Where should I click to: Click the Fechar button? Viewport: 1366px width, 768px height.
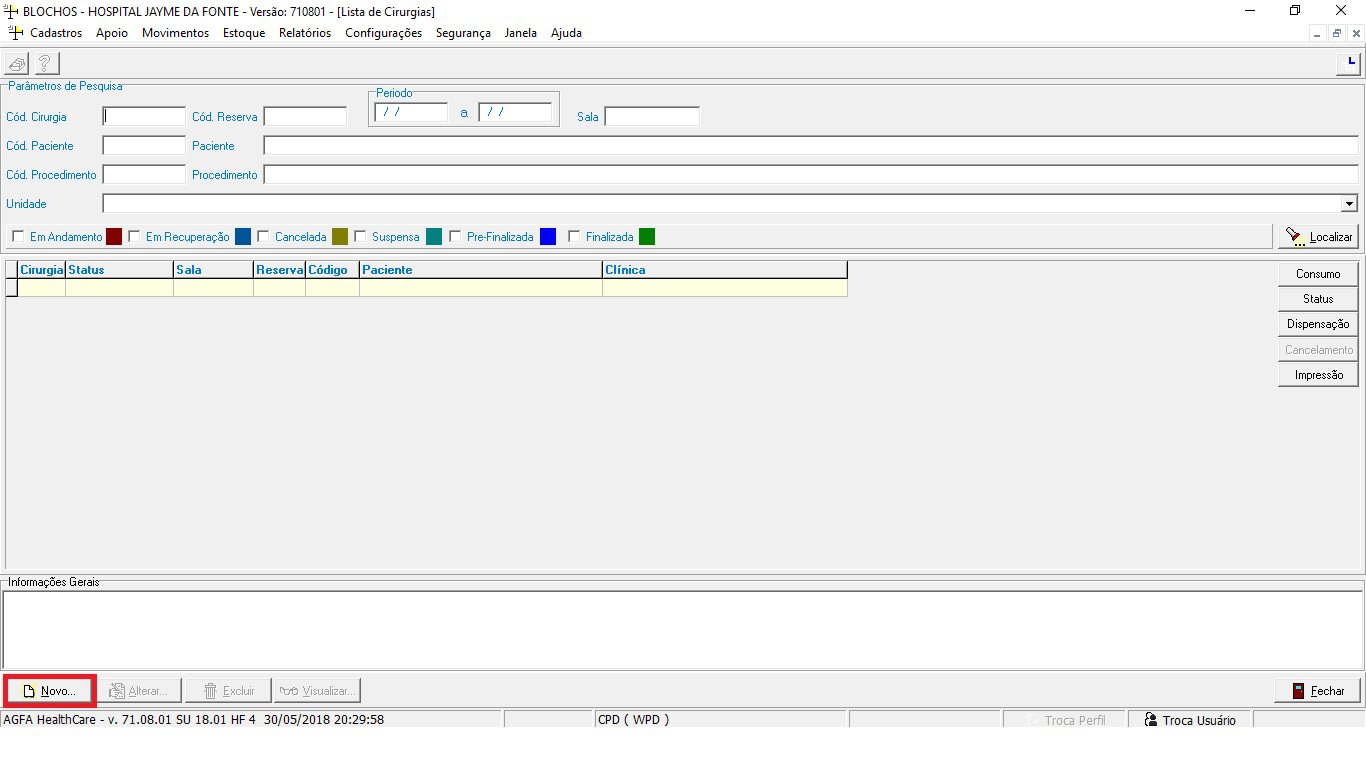pos(1317,691)
